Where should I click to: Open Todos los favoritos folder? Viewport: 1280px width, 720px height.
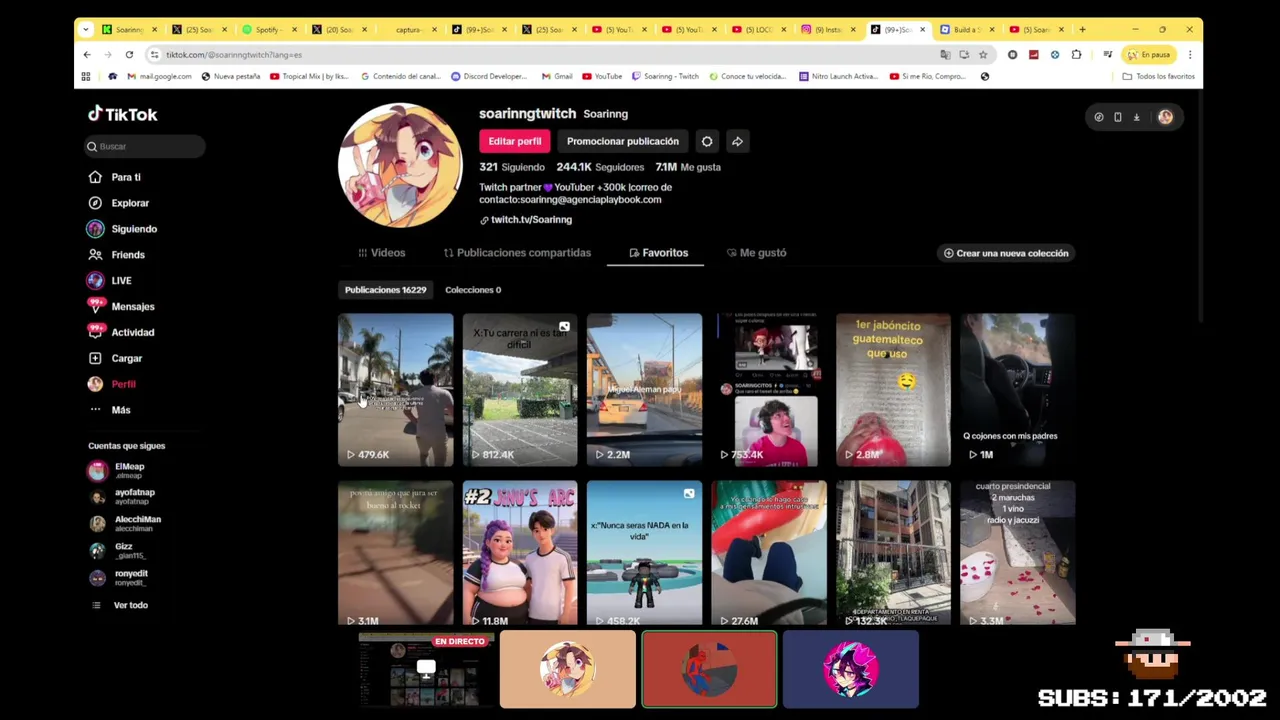1158,76
